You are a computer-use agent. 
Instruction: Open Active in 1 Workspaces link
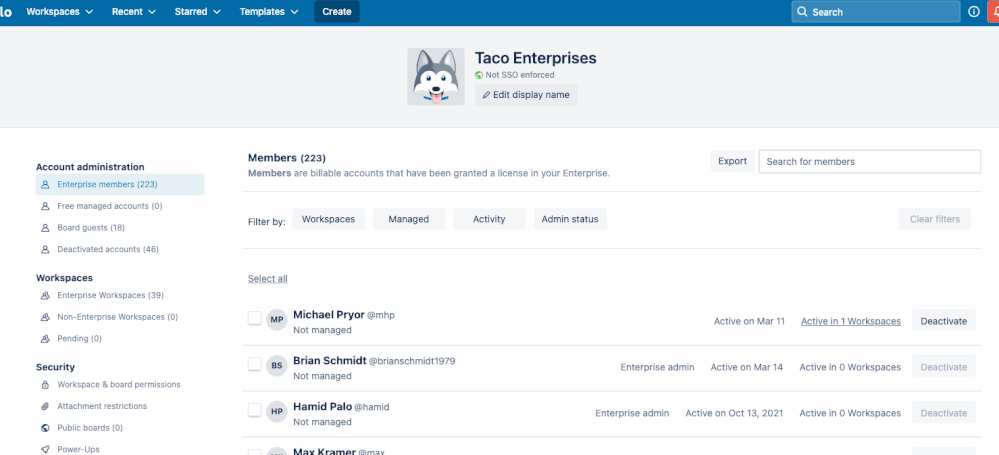851,321
